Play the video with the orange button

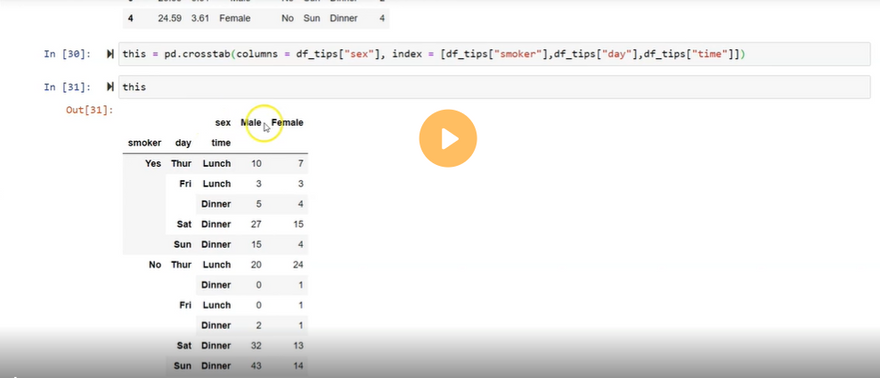point(448,138)
